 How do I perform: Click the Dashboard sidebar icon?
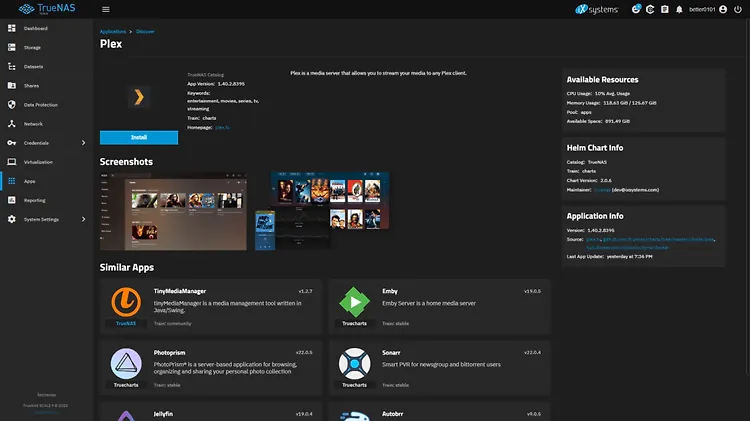(11, 28)
